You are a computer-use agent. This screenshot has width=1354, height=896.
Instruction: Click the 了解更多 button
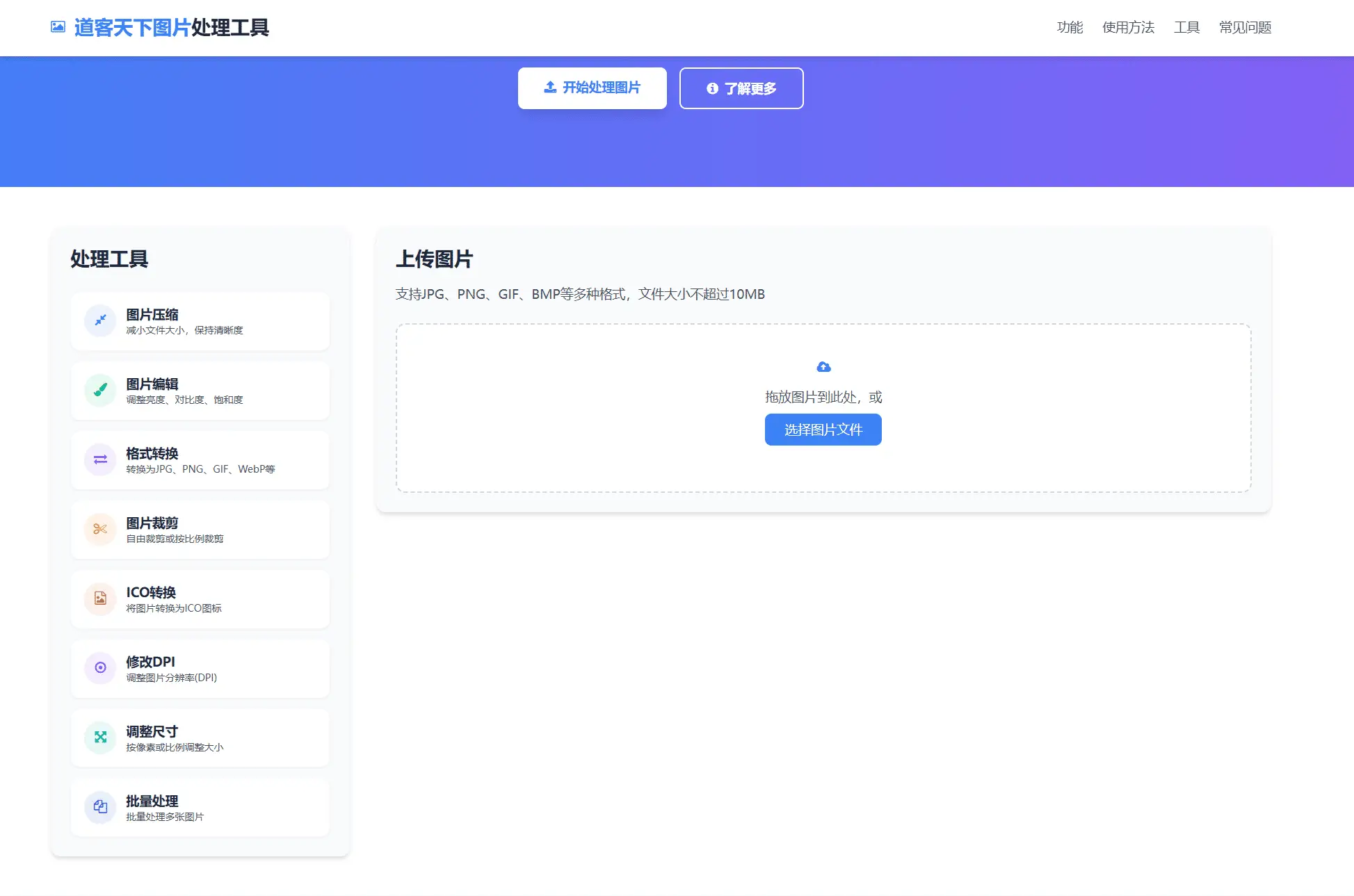[x=741, y=88]
